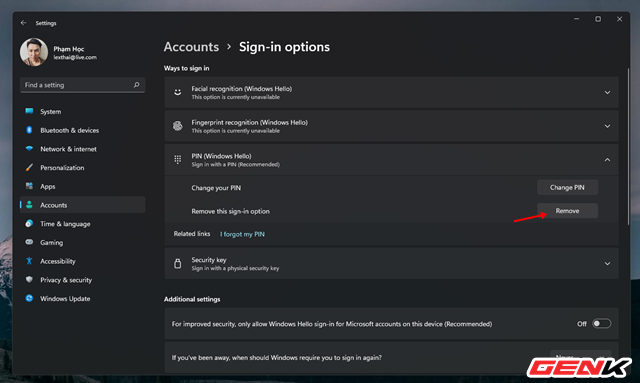Minimize the Settings window
Image resolution: width=640 pixels, height=383 pixels.
coord(576,19)
